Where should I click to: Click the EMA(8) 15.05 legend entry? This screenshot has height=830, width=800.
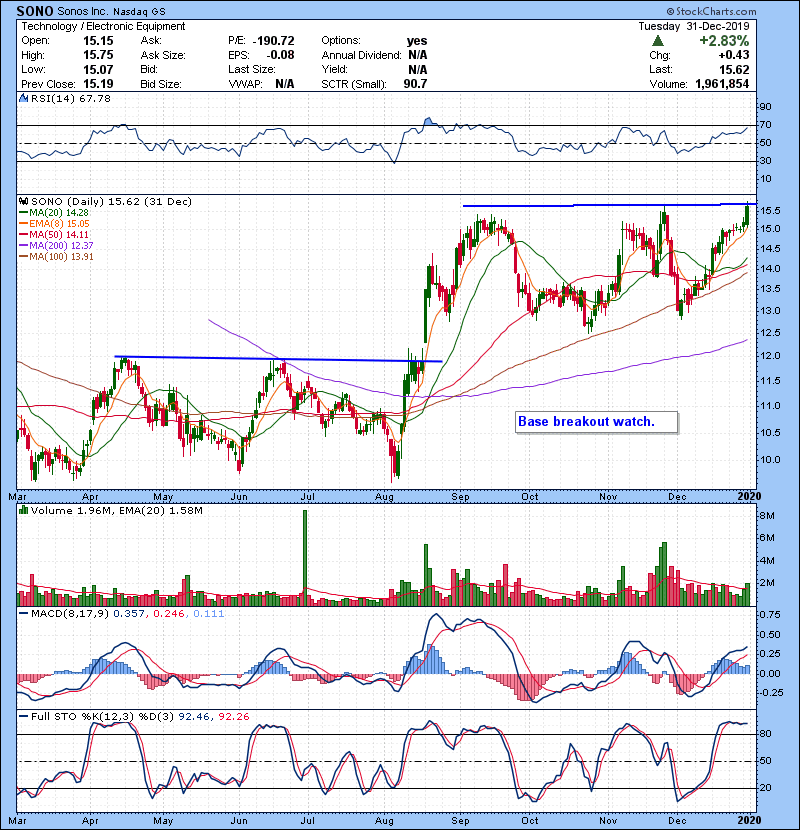59,224
